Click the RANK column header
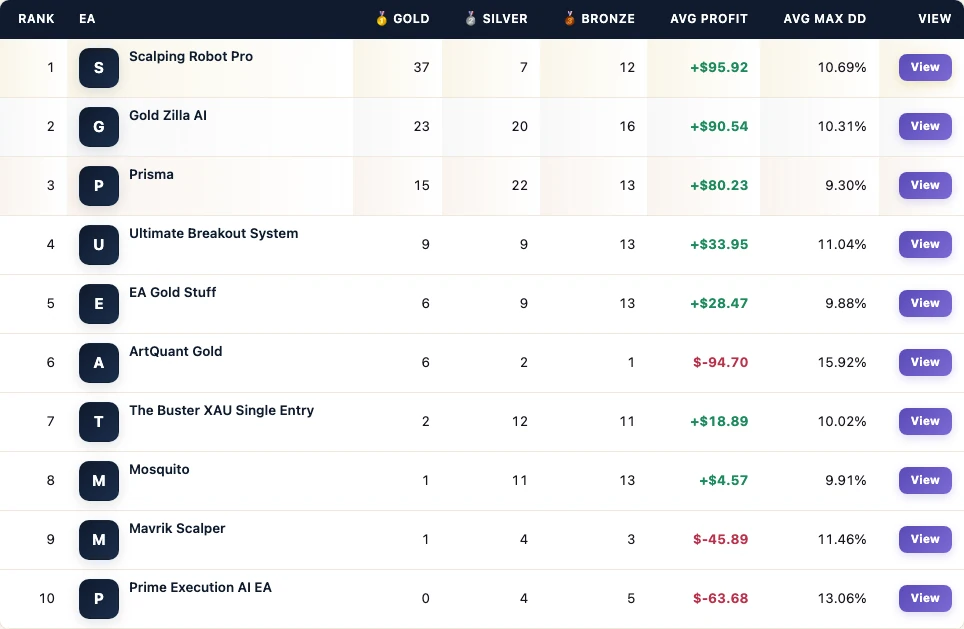Screen dimensions: 964x629 pos(36,19)
